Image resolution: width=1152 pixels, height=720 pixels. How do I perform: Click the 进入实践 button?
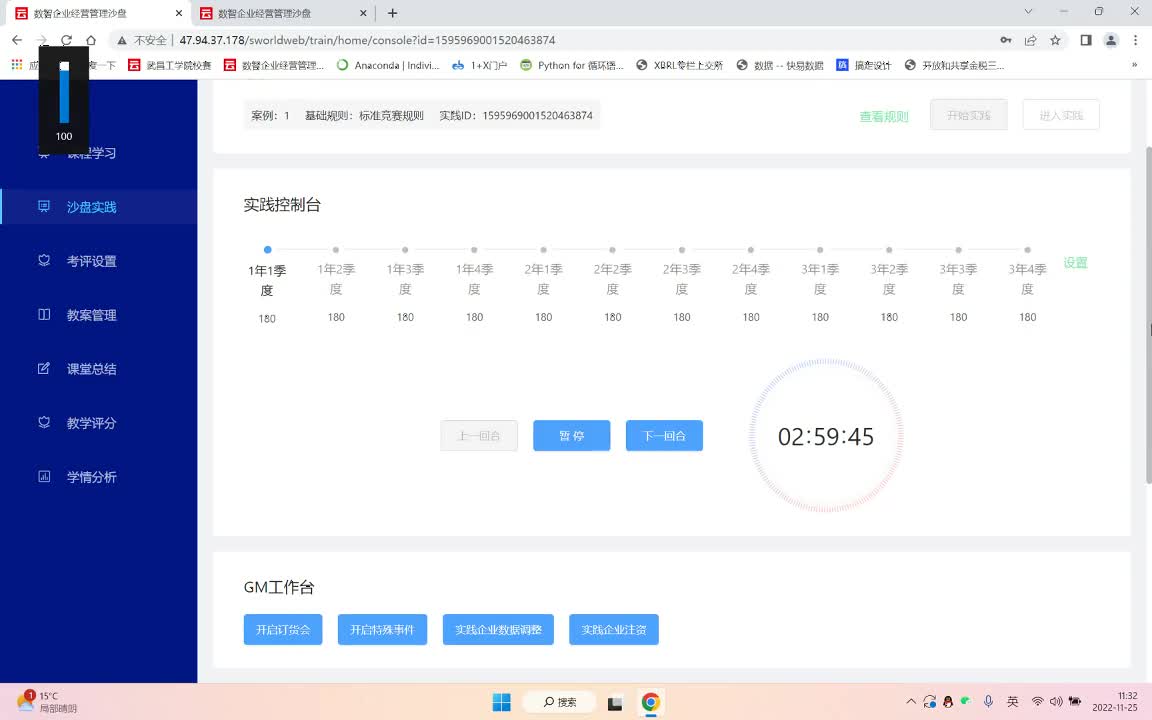point(1061,115)
